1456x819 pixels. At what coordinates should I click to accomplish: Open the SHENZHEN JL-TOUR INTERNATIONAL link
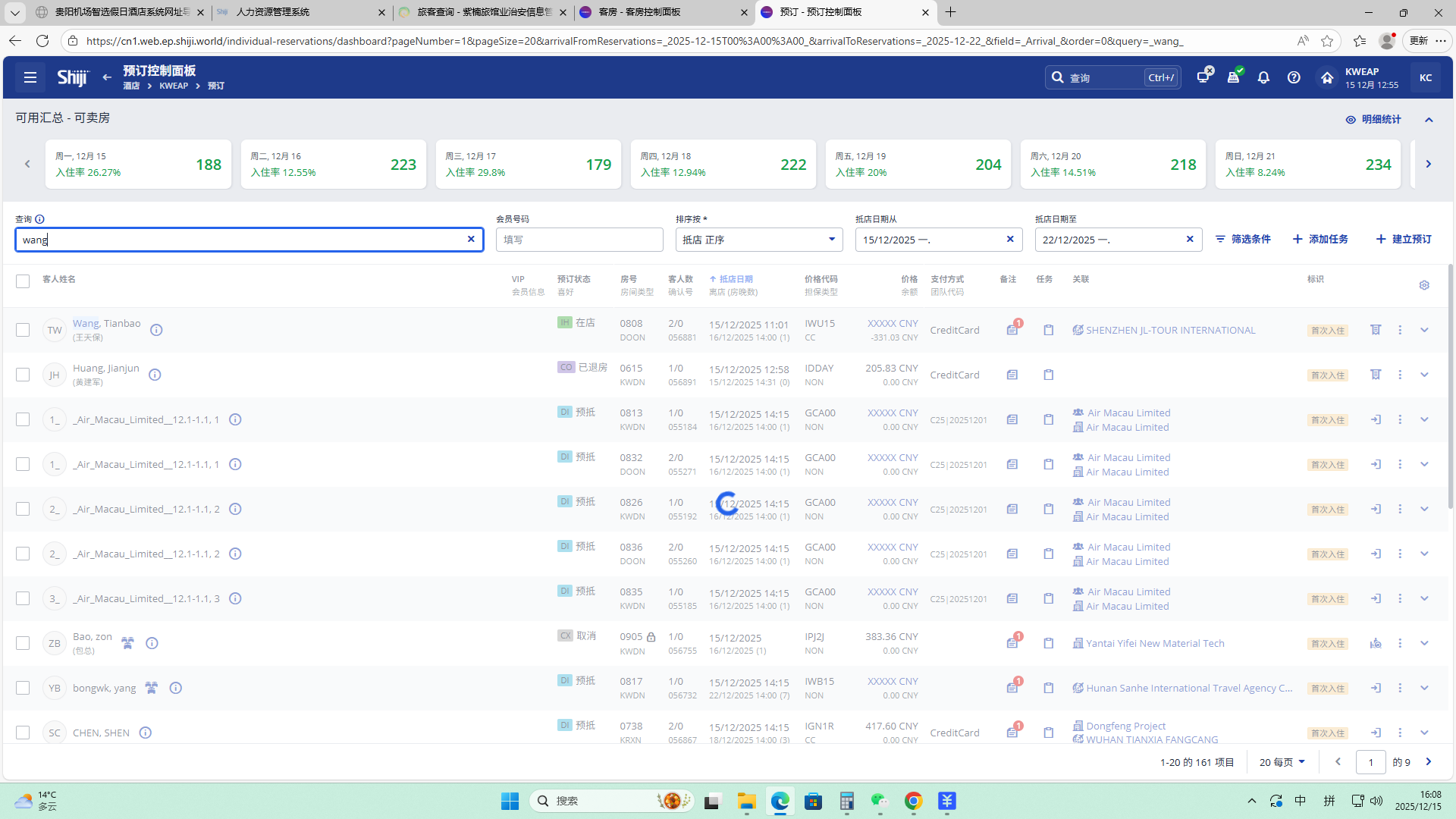1170,330
